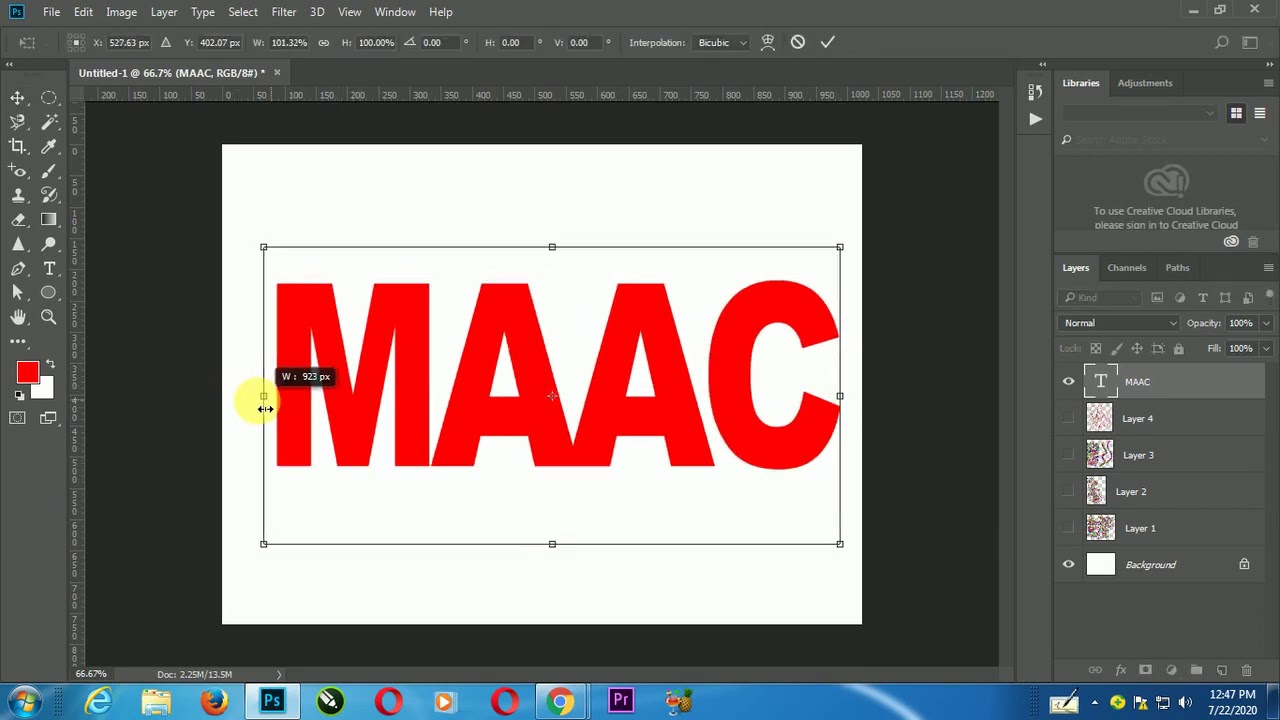The height and width of the screenshot is (720, 1280).
Task: Open the Fill slider dropdown arrow
Action: pyautogui.click(x=1265, y=349)
